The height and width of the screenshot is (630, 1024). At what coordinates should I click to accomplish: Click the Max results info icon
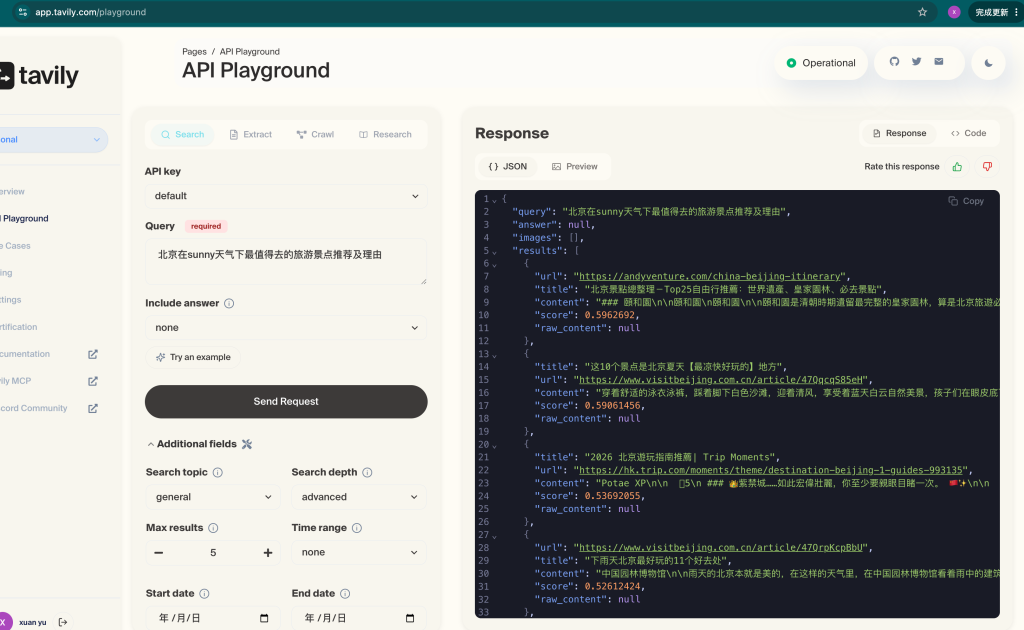pyautogui.click(x=213, y=528)
